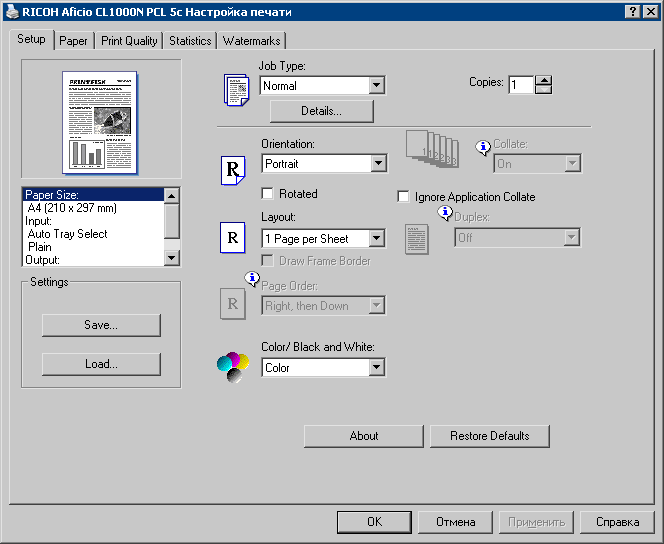
Task: Click the settings list scrollbar thumb
Action: click(x=172, y=221)
